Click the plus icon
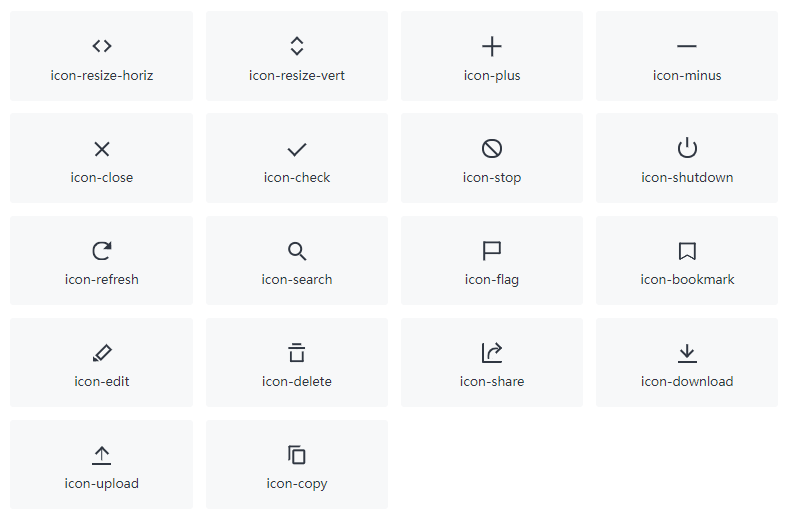 pyautogui.click(x=491, y=46)
